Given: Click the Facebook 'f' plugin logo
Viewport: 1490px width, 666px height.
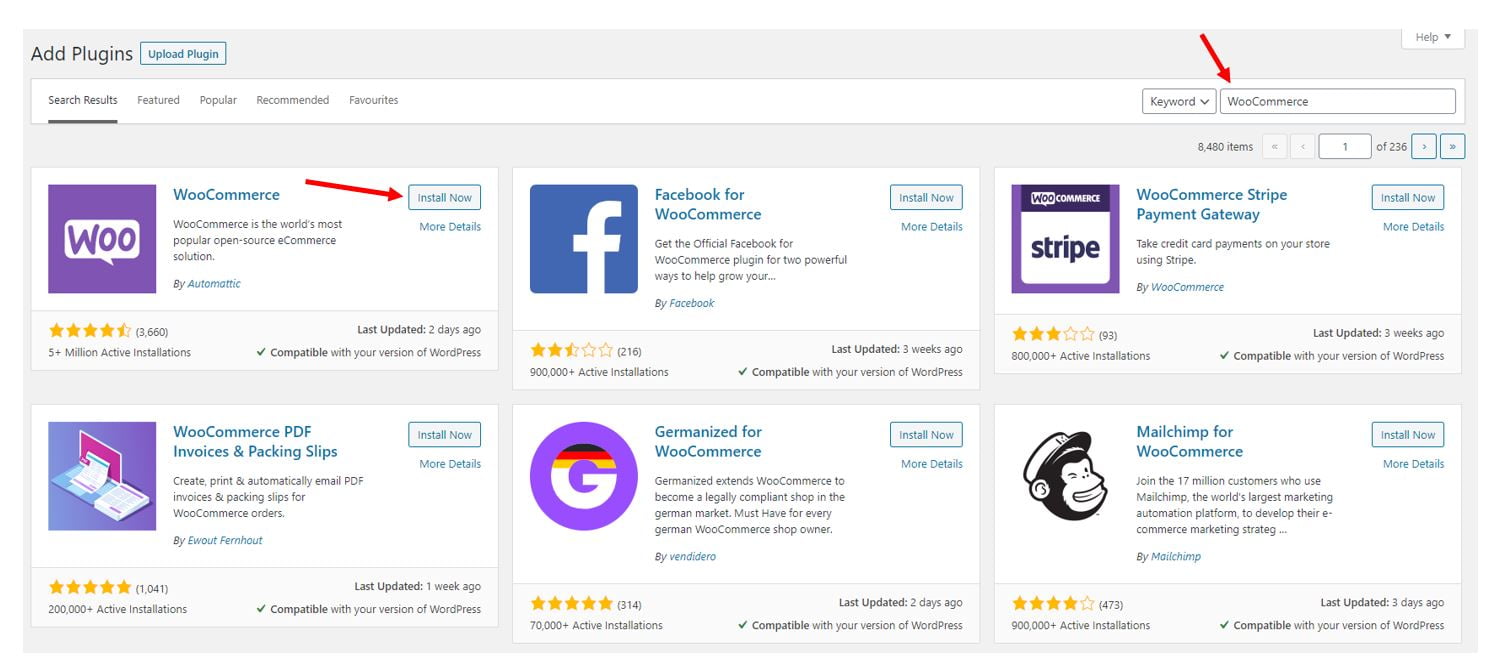Looking at the screenshot, I should pyautogui.click(x=583, y=239).
